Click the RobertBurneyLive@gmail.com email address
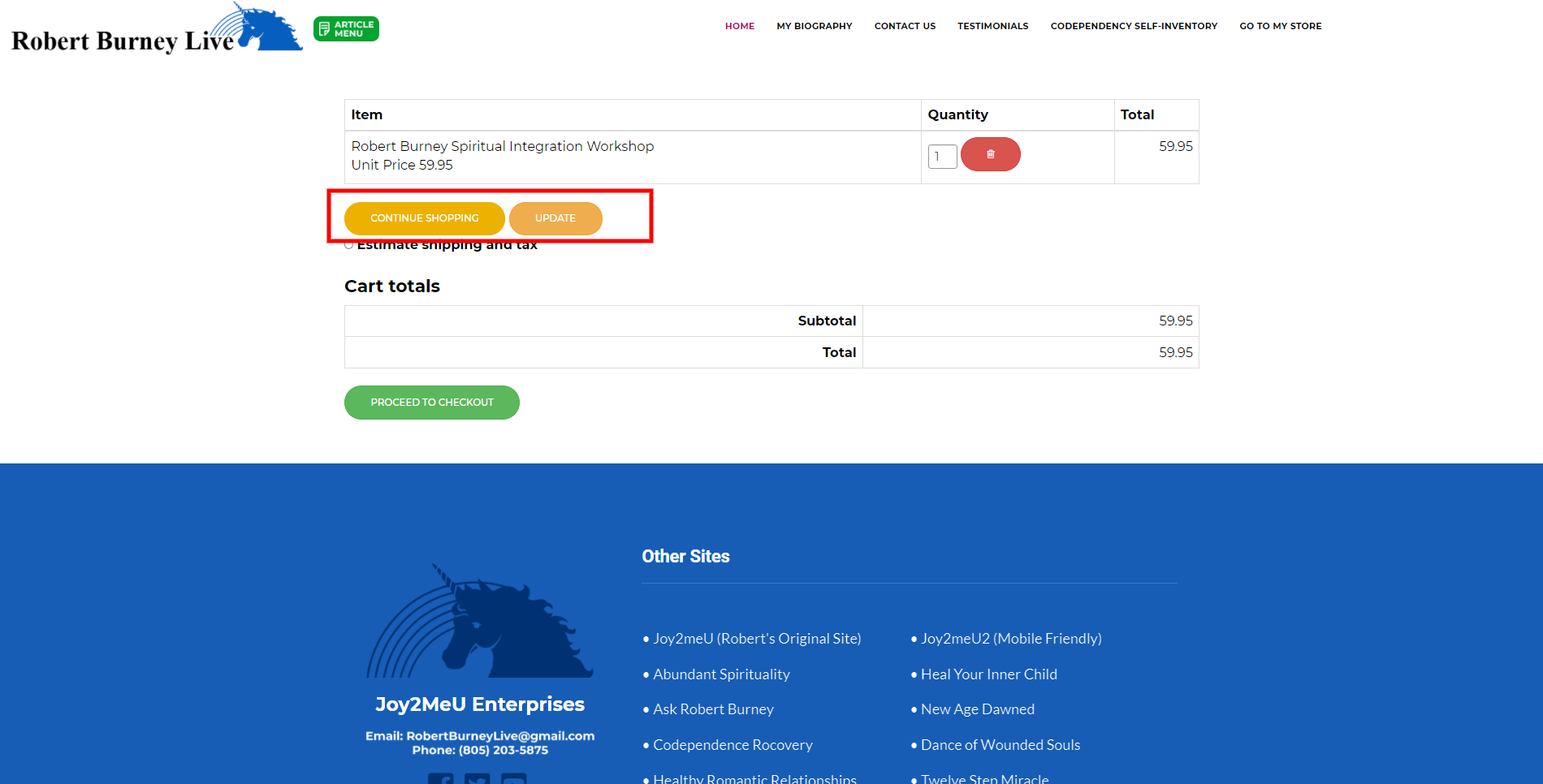Viewport: 1543px width, 784px height. [500, 736]
